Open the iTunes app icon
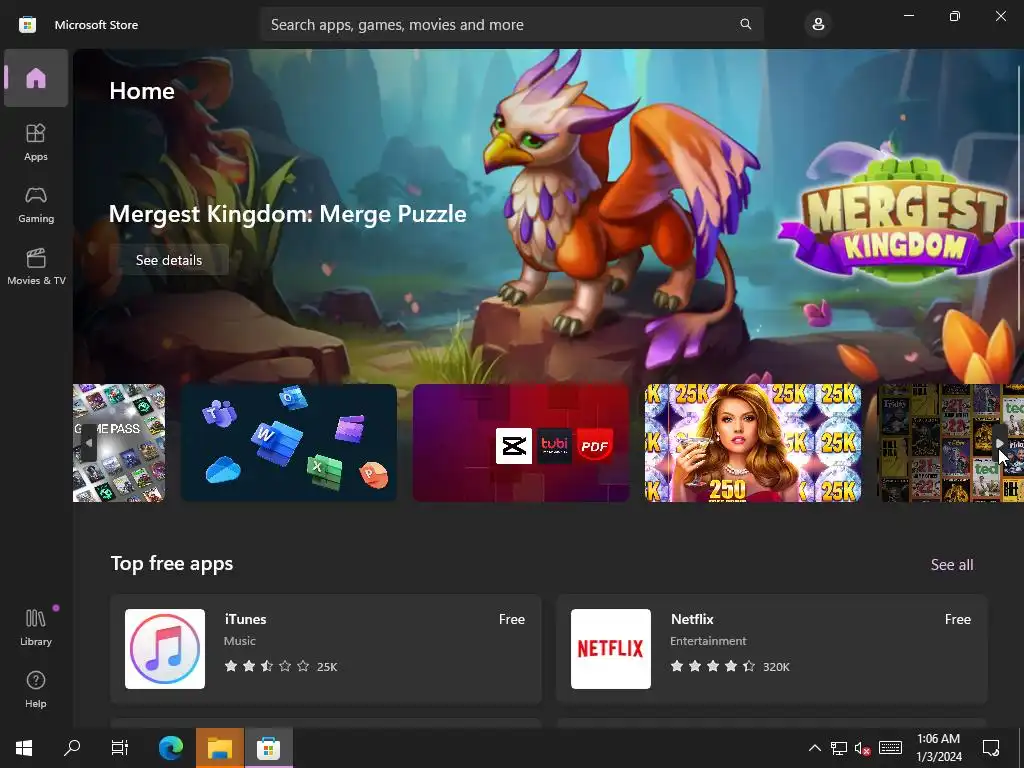This screenshot has height=768, width=1024. [165, 648]
